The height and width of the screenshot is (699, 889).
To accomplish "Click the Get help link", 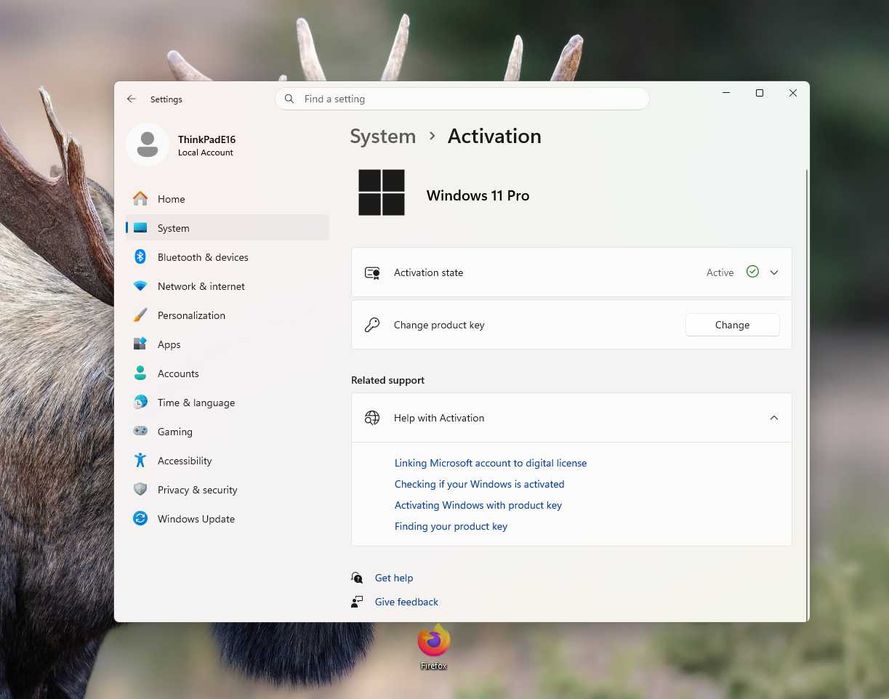I will pos(393,578).
